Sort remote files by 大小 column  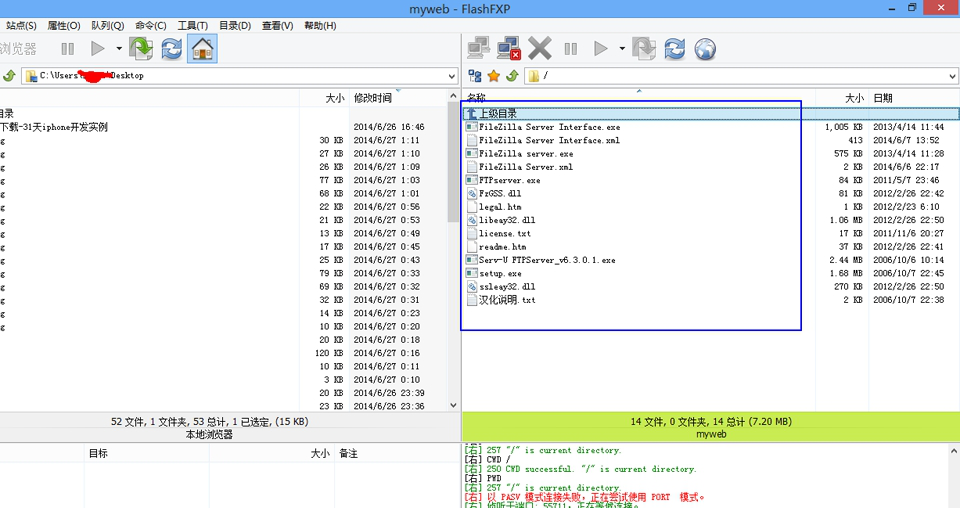tap(842, 98)
